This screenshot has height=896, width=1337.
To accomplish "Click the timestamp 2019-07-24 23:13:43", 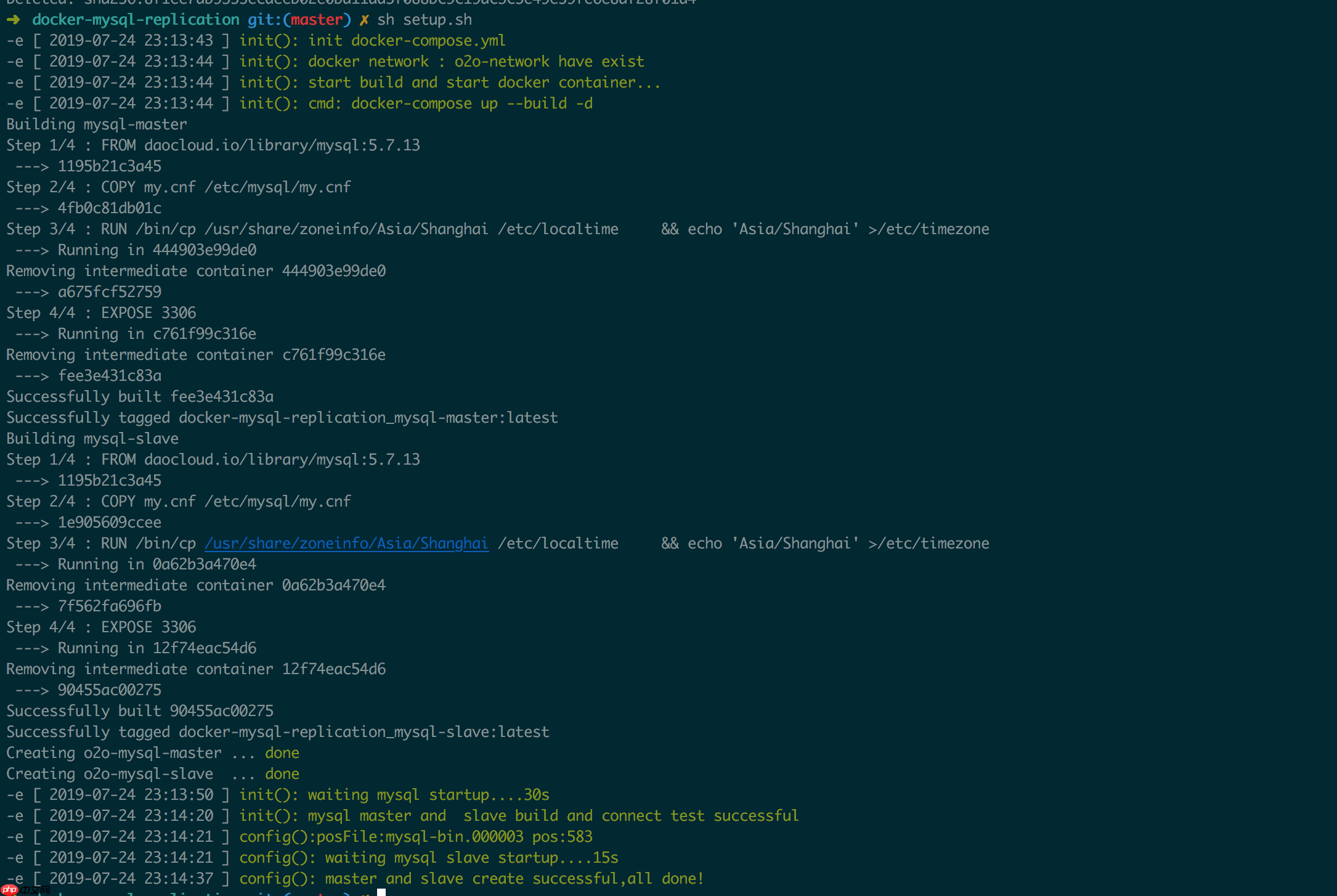I will (x=131, y=40).
